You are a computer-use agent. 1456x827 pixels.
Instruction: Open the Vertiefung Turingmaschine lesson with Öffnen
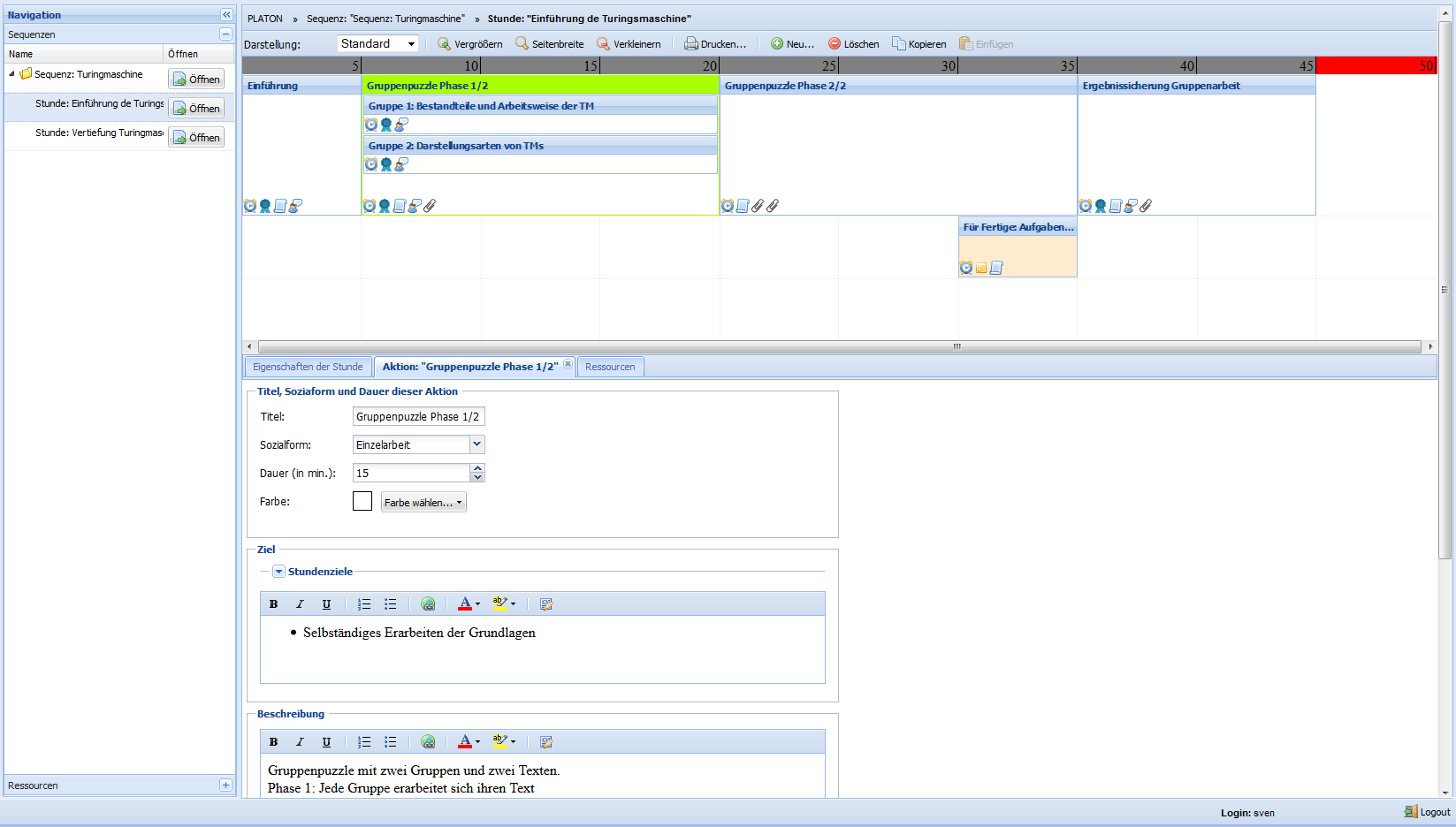click(x=196, y=138)
